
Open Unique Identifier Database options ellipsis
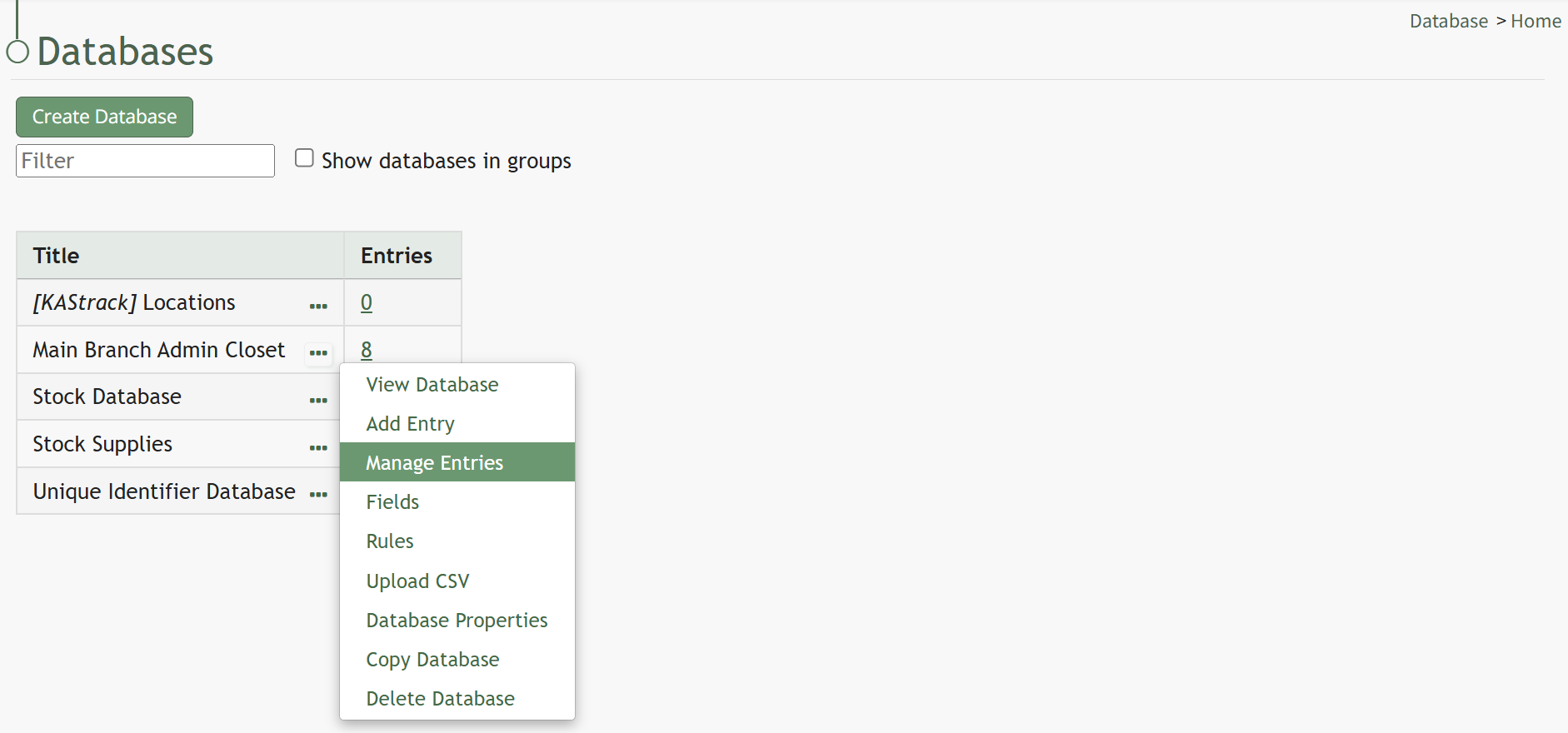[318, 495]
